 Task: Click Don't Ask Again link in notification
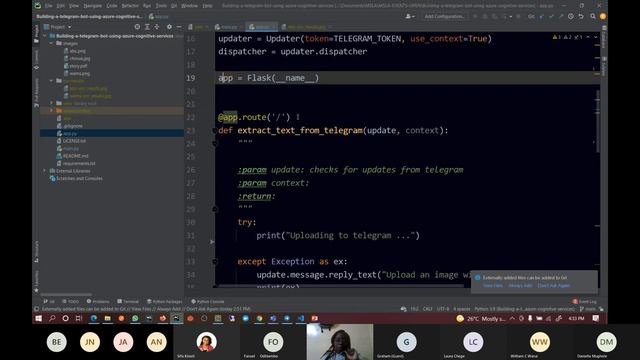point(553,285)
